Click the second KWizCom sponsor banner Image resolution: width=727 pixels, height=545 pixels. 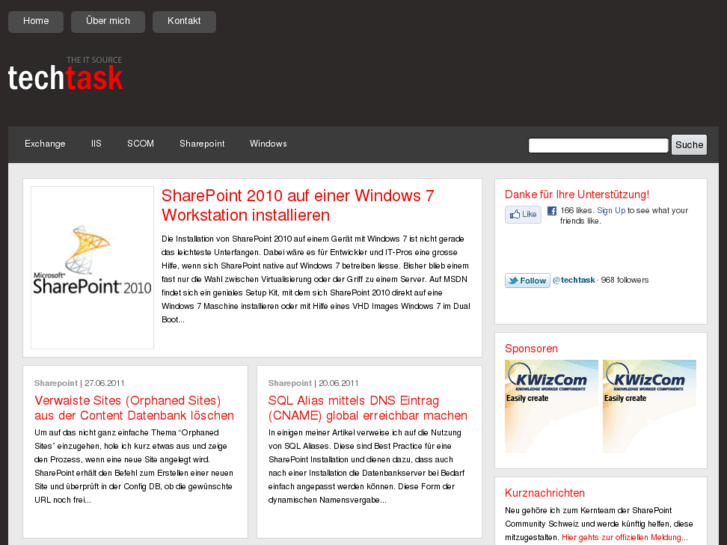coord(649,406)
